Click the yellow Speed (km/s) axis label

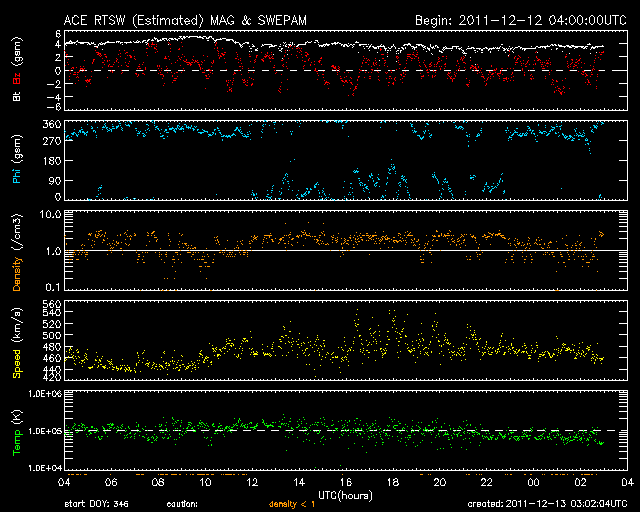(x=16, y=344)
